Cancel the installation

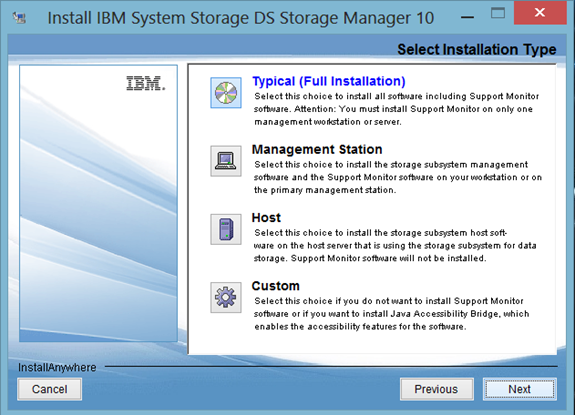pos(50,389)
